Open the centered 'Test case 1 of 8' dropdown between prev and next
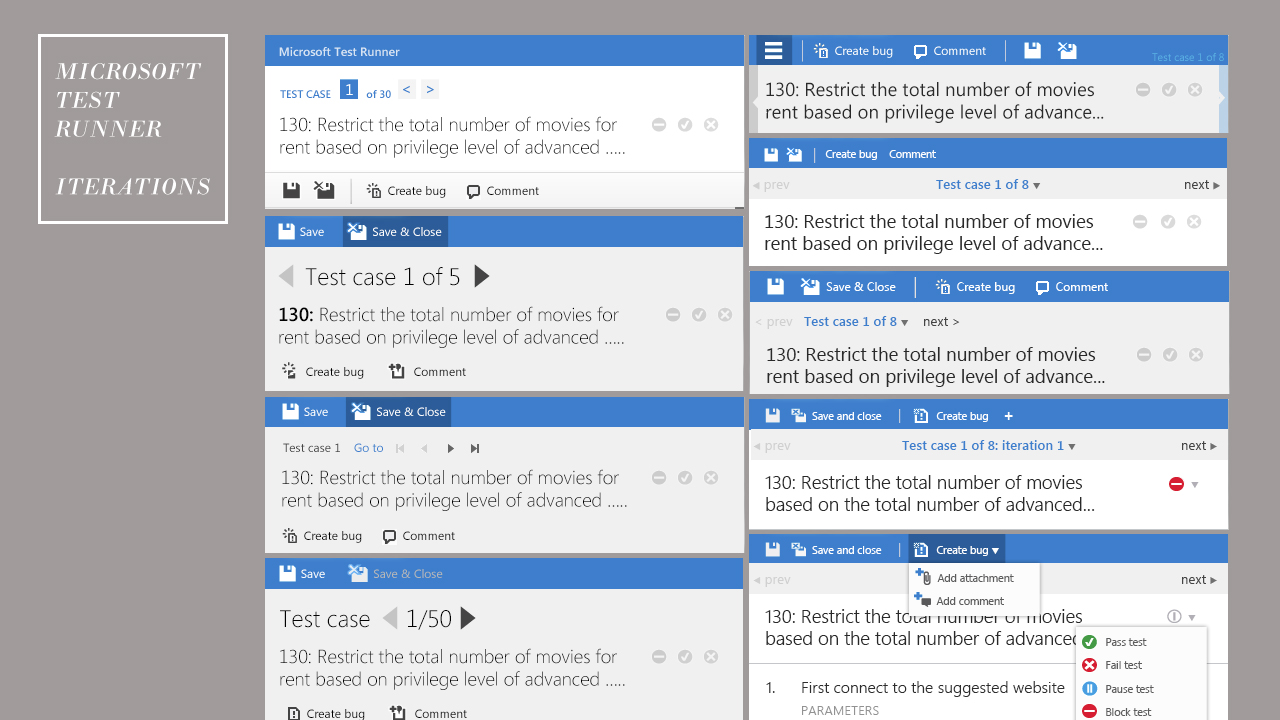 click(x=988, y=185)
